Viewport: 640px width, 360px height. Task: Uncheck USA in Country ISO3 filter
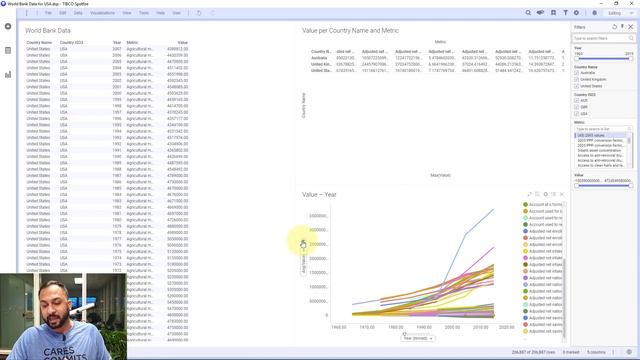coord(576,114)
